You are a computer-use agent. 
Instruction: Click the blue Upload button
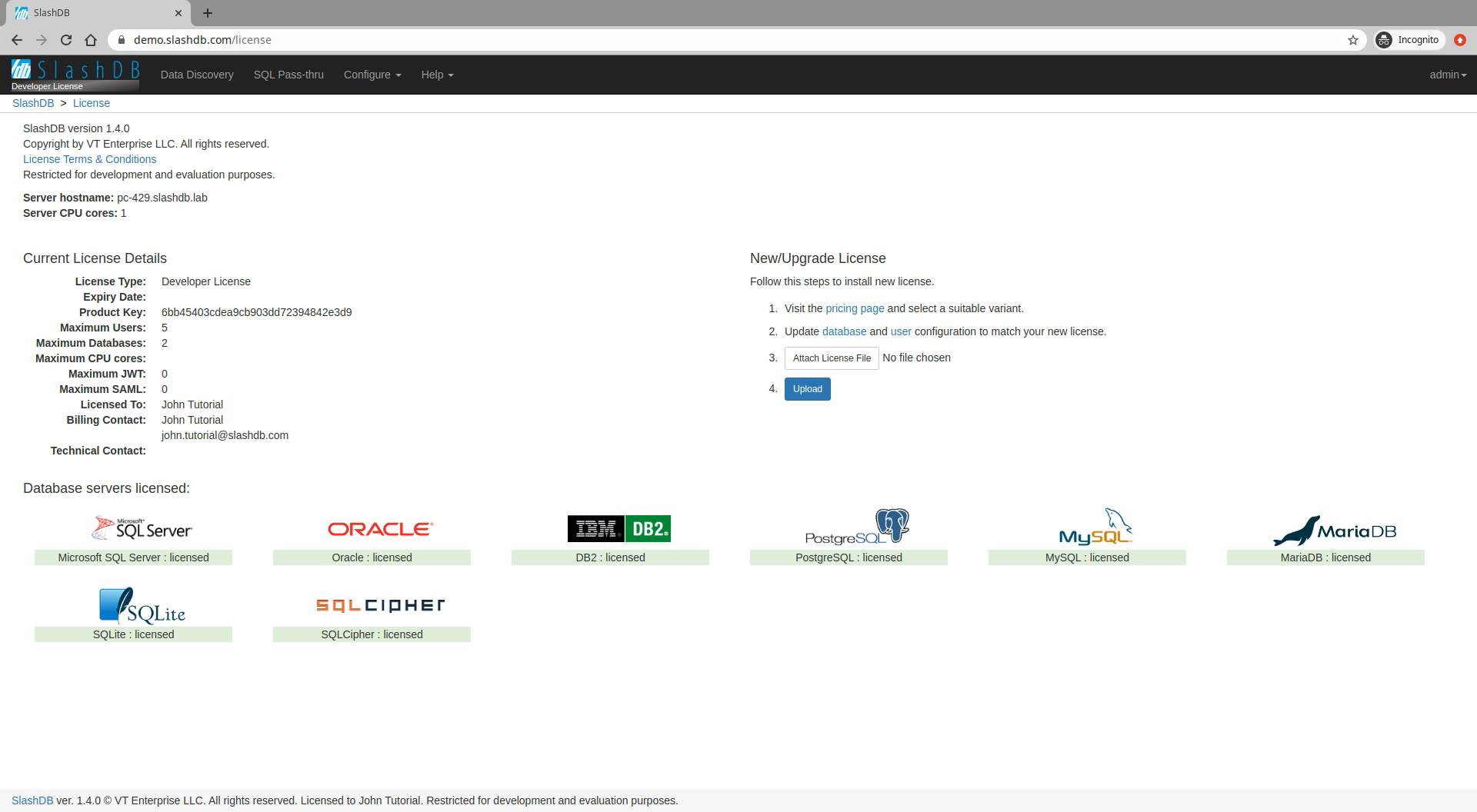coord(807,389)
